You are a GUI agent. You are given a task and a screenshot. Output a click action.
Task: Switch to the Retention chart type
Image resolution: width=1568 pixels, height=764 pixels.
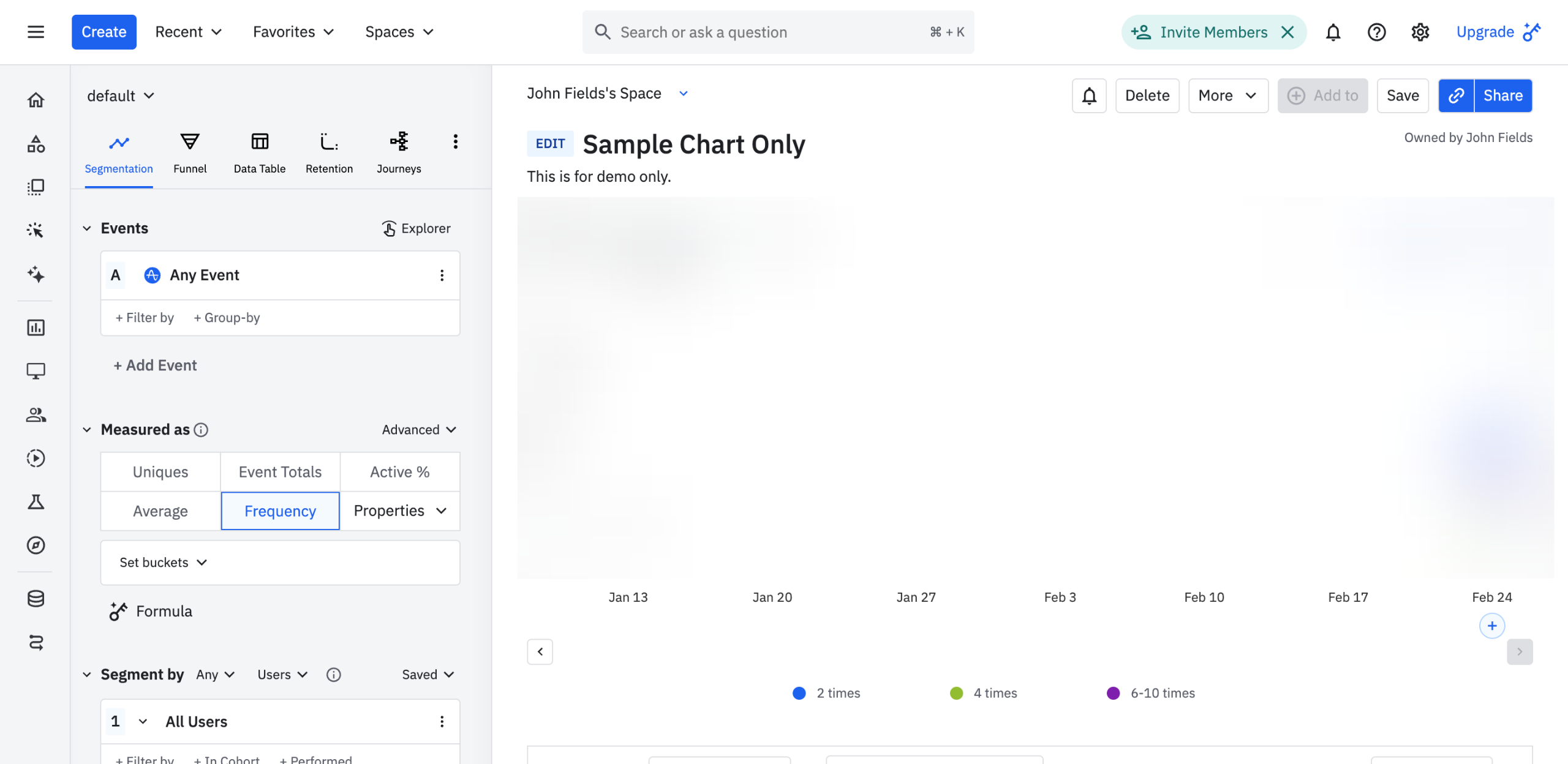(329, 152)
